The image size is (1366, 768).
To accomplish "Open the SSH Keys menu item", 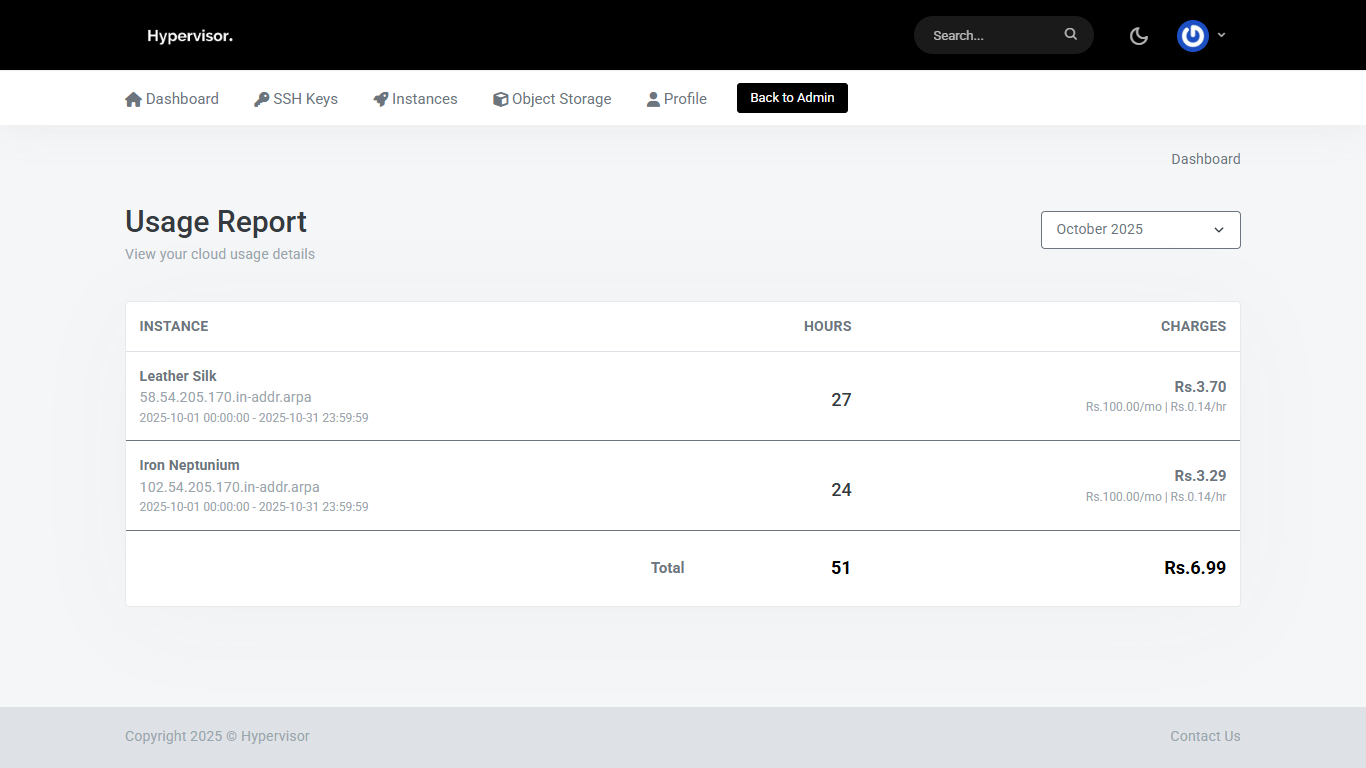I will coord(305,99).
